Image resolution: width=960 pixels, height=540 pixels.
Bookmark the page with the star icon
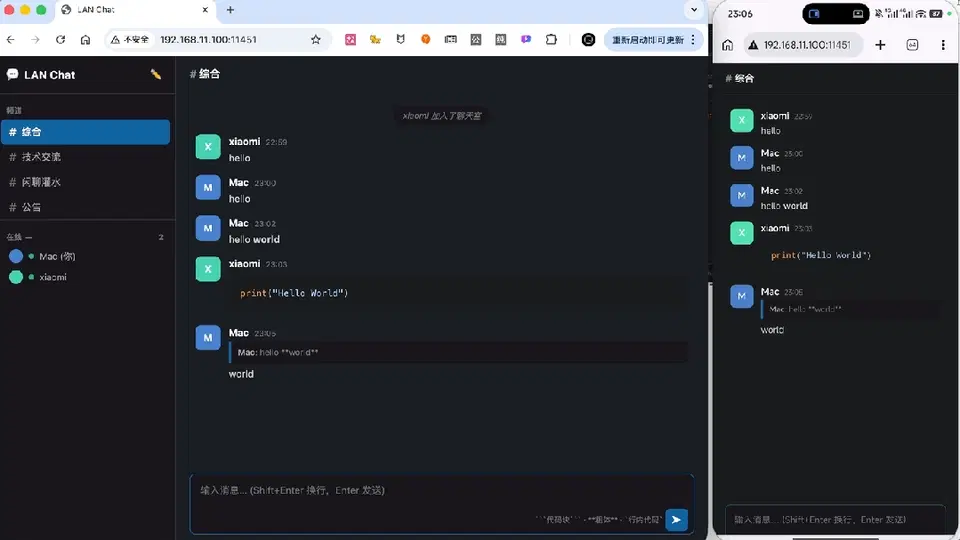315,40
